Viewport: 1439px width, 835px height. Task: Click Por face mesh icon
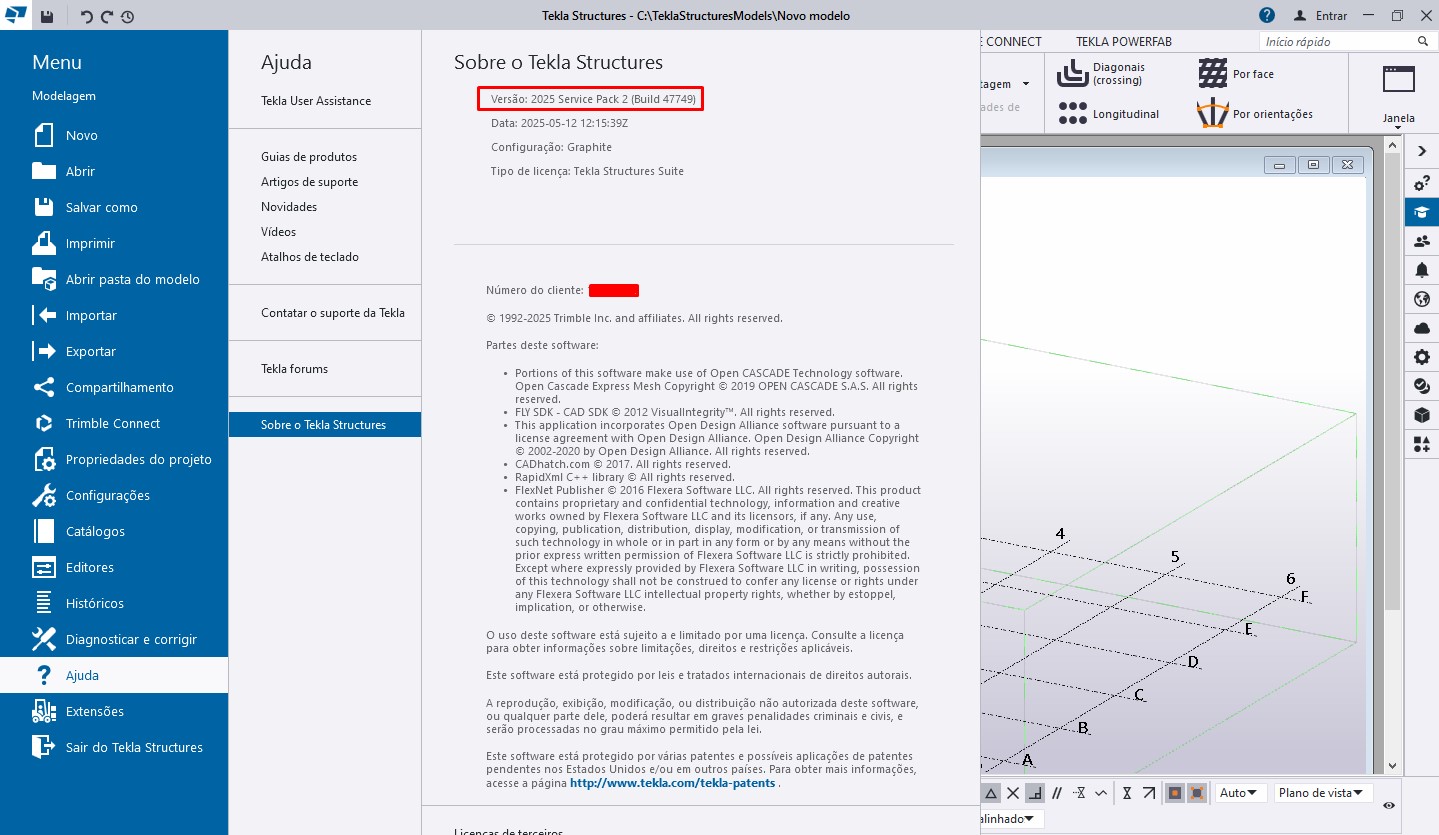pyautogui.click(x=1213, y=73)
